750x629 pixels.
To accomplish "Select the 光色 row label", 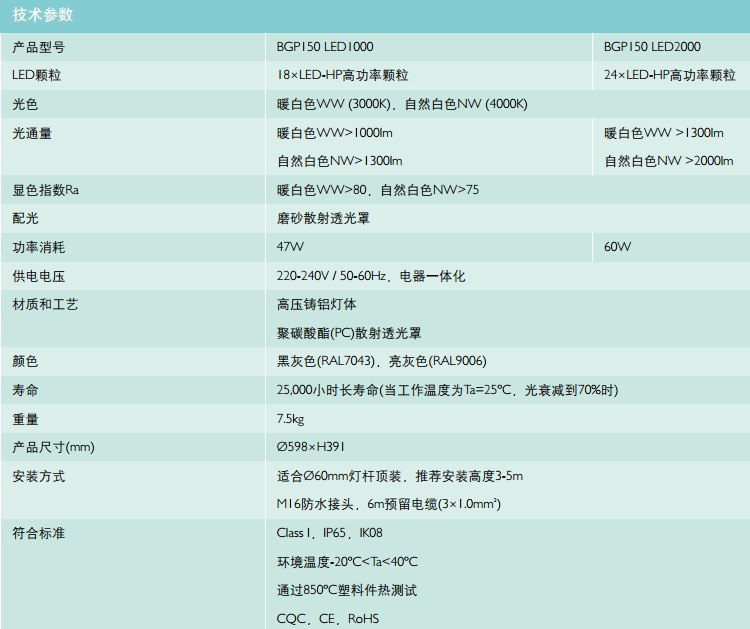I will click(25, 104).
